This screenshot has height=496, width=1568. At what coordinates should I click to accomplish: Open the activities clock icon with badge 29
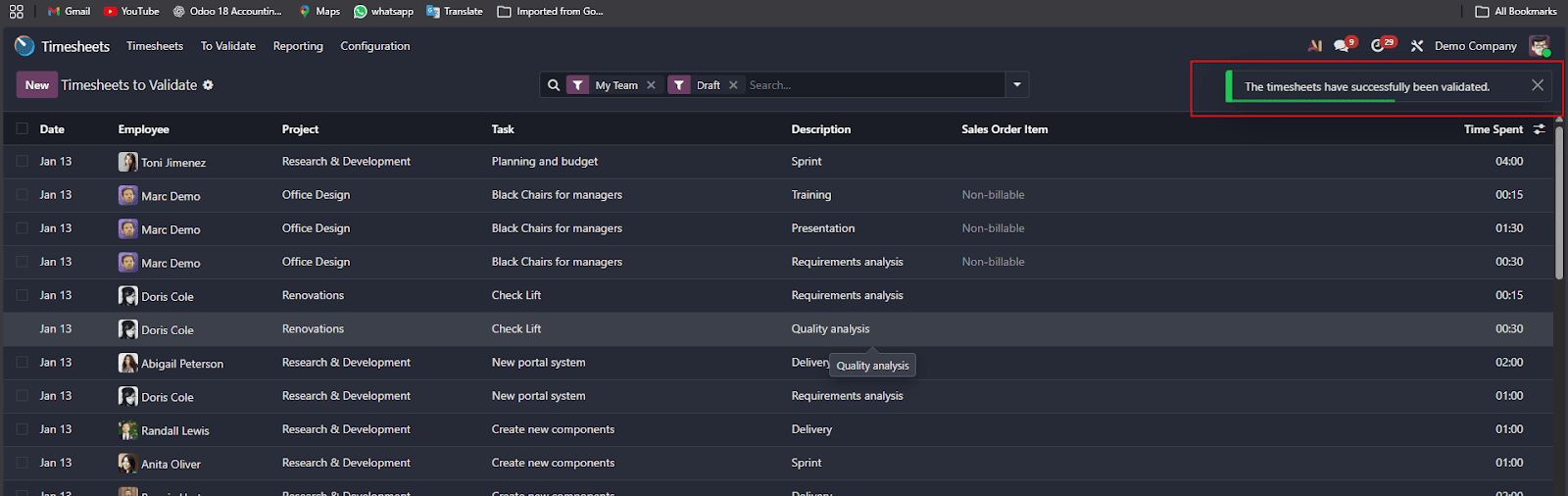point(1382,45)
